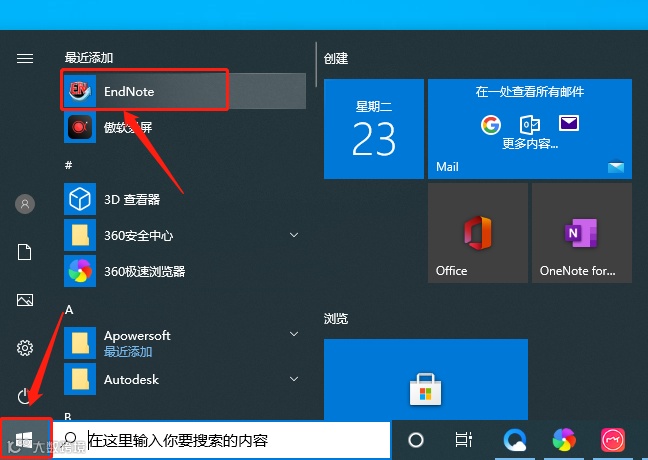The height and width of the screenshot is (460, 648).
Task: Open the Mail tile
Action: [530, 129]
